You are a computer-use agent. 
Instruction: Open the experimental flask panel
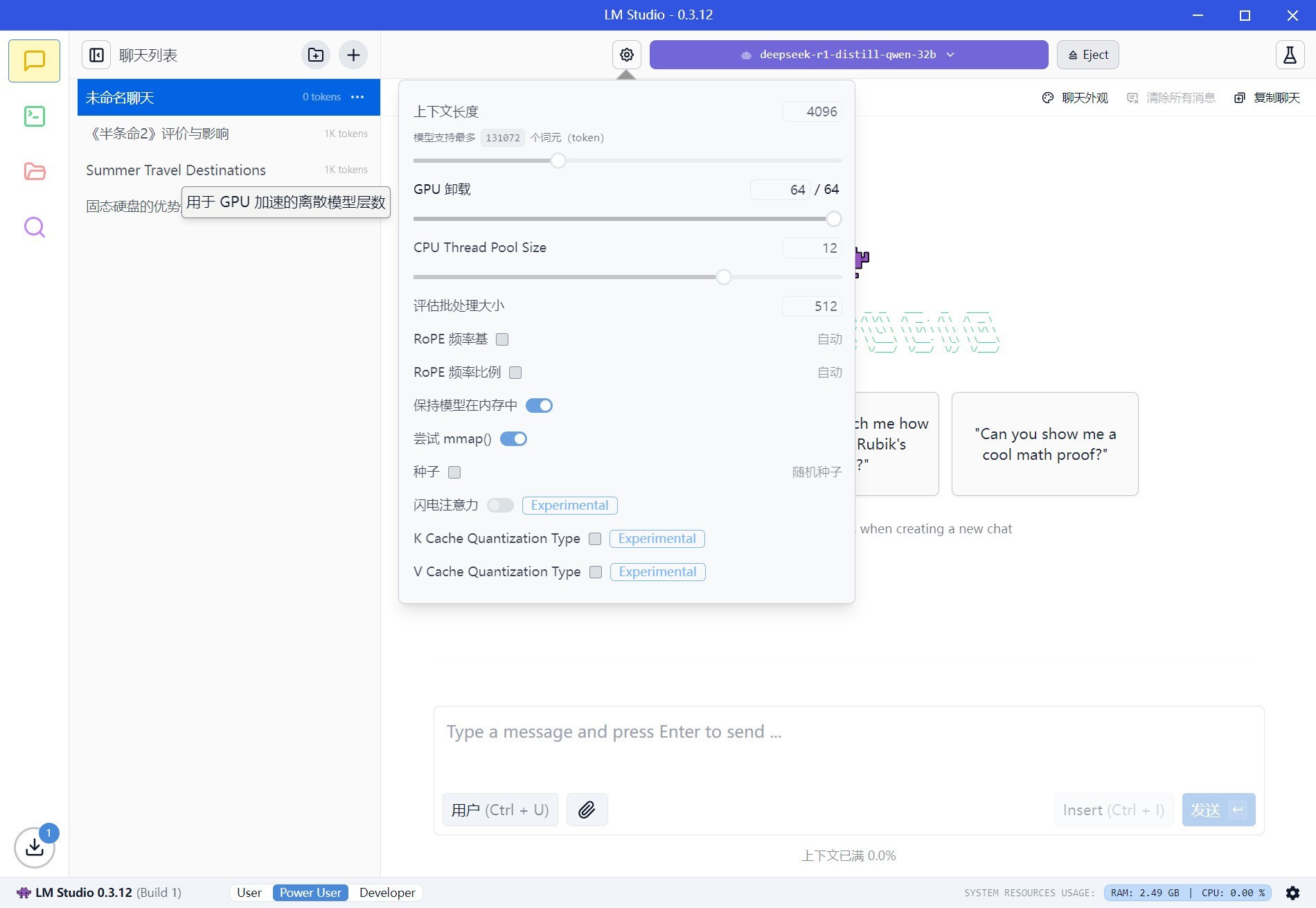[x=1290, y=55]
